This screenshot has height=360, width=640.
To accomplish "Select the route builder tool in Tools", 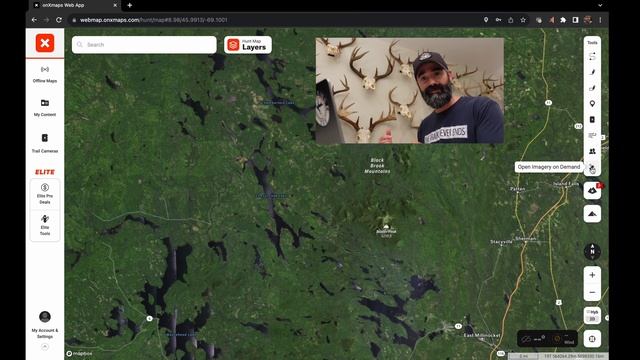I will (592, 56).
